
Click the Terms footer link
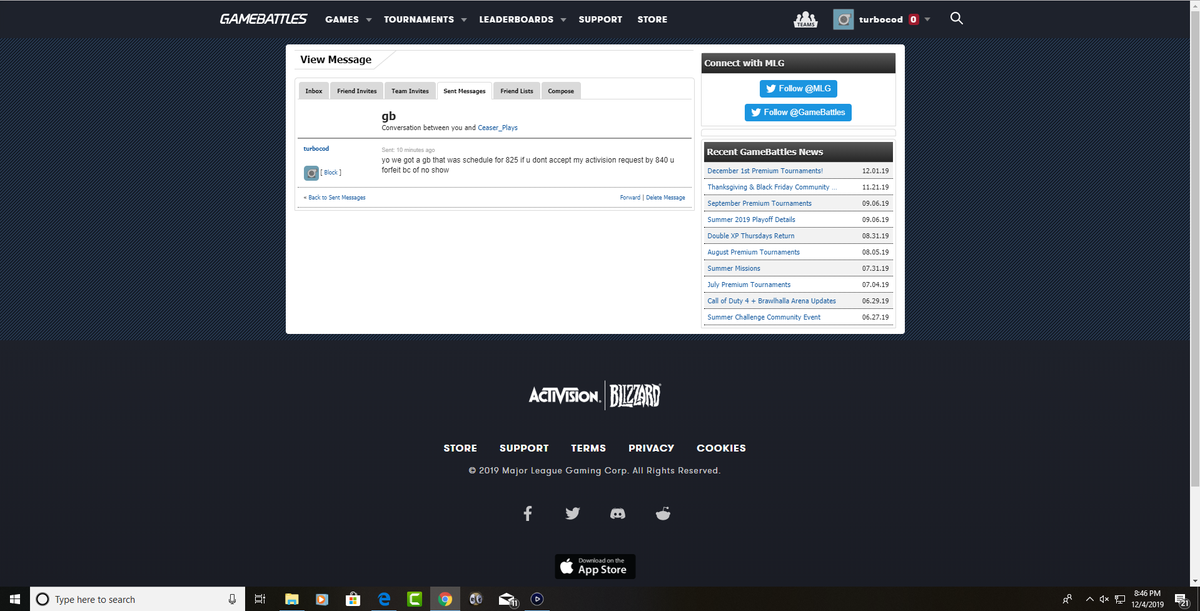588,448
